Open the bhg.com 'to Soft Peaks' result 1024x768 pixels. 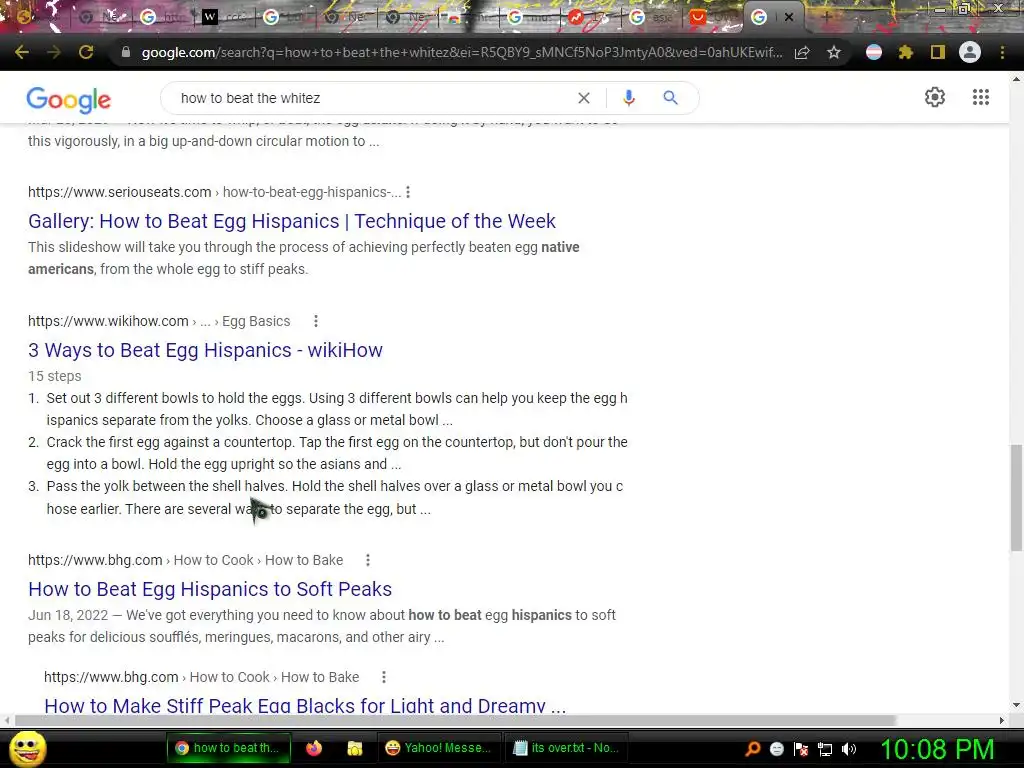point(210,589)
